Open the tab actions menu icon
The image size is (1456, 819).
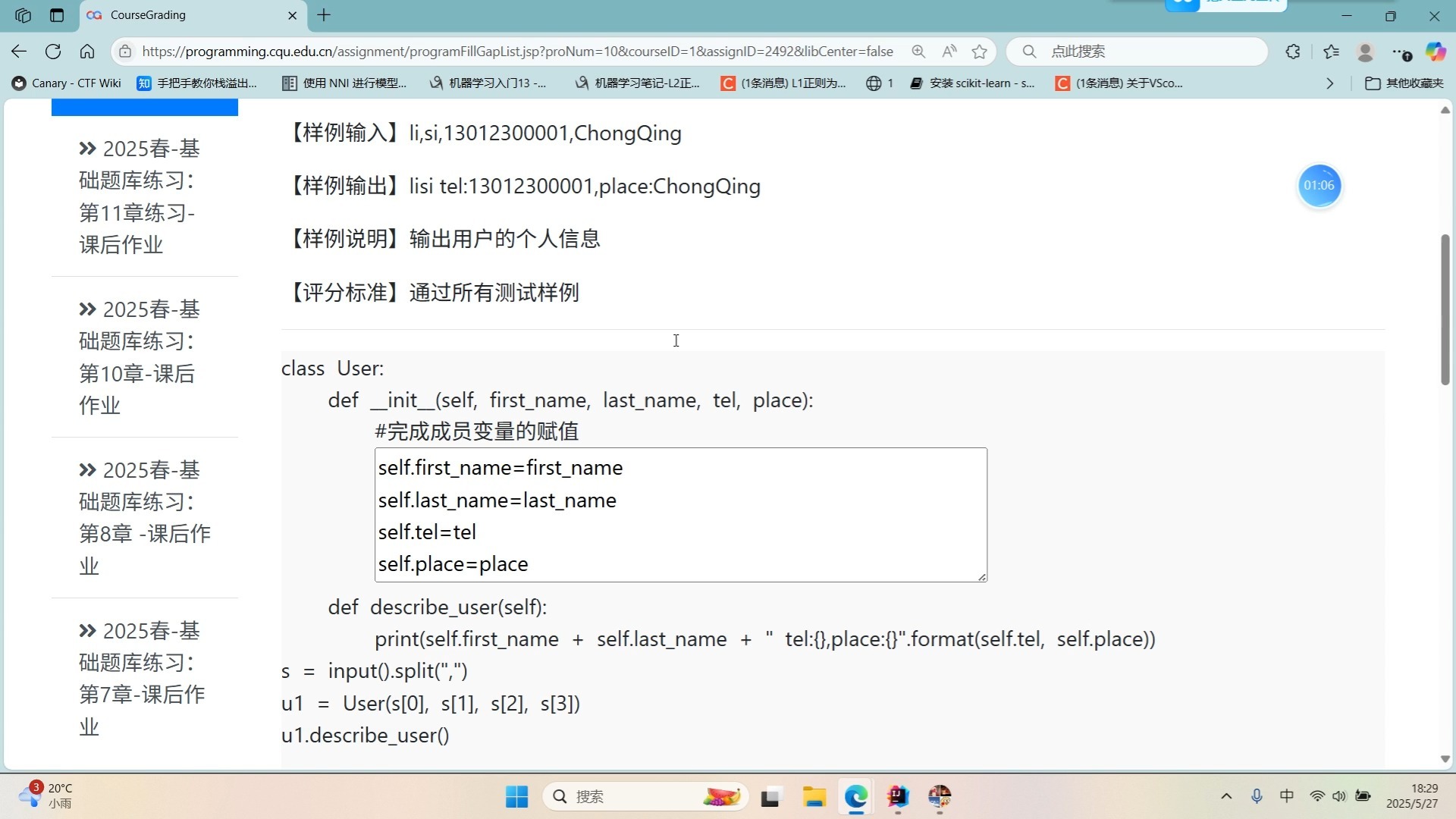click(57, 15)
